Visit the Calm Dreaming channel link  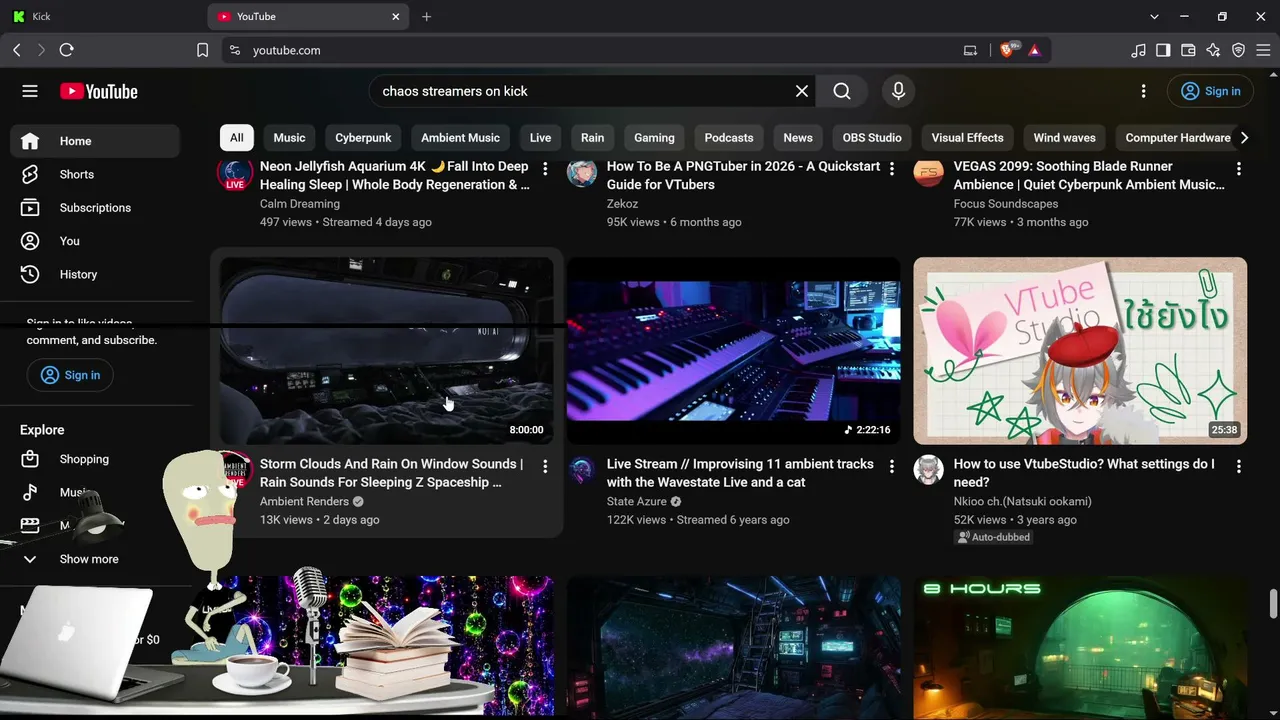click(300, 204)
